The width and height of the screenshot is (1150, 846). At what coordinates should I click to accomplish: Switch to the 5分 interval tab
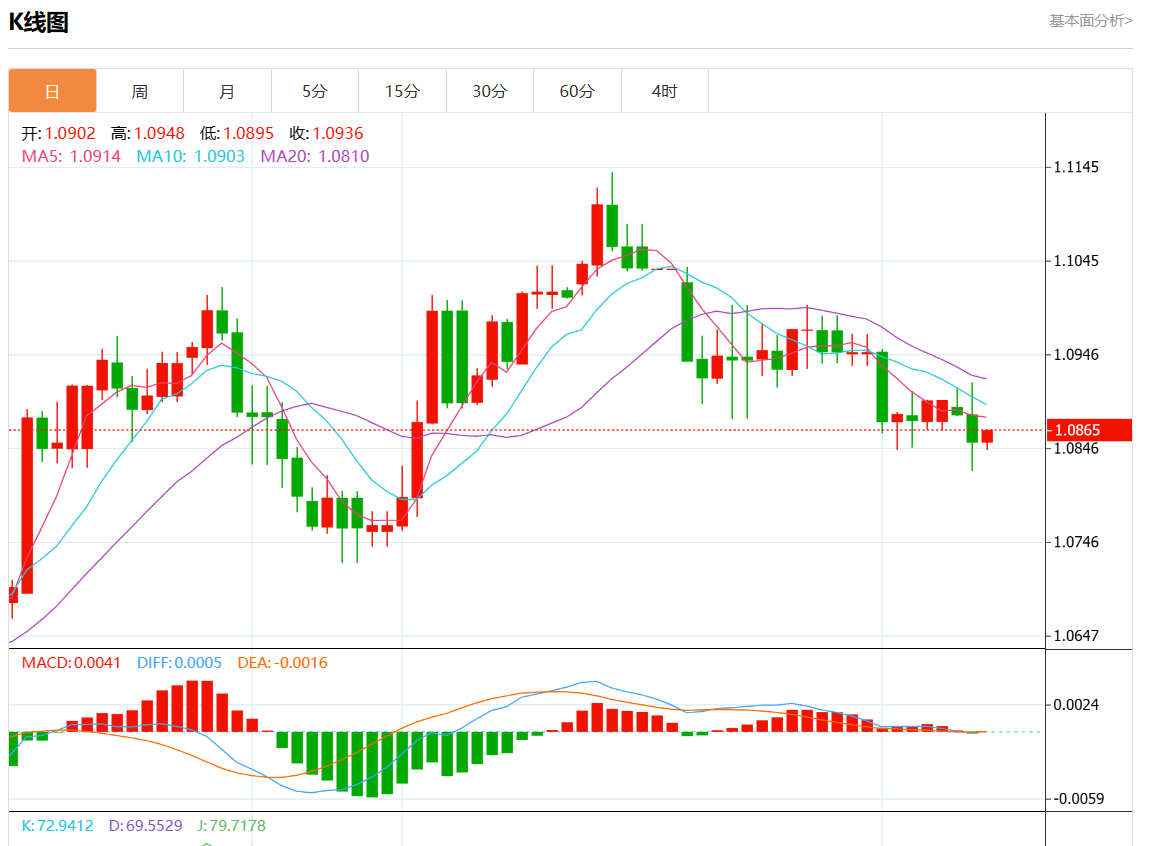click(315, 91)
